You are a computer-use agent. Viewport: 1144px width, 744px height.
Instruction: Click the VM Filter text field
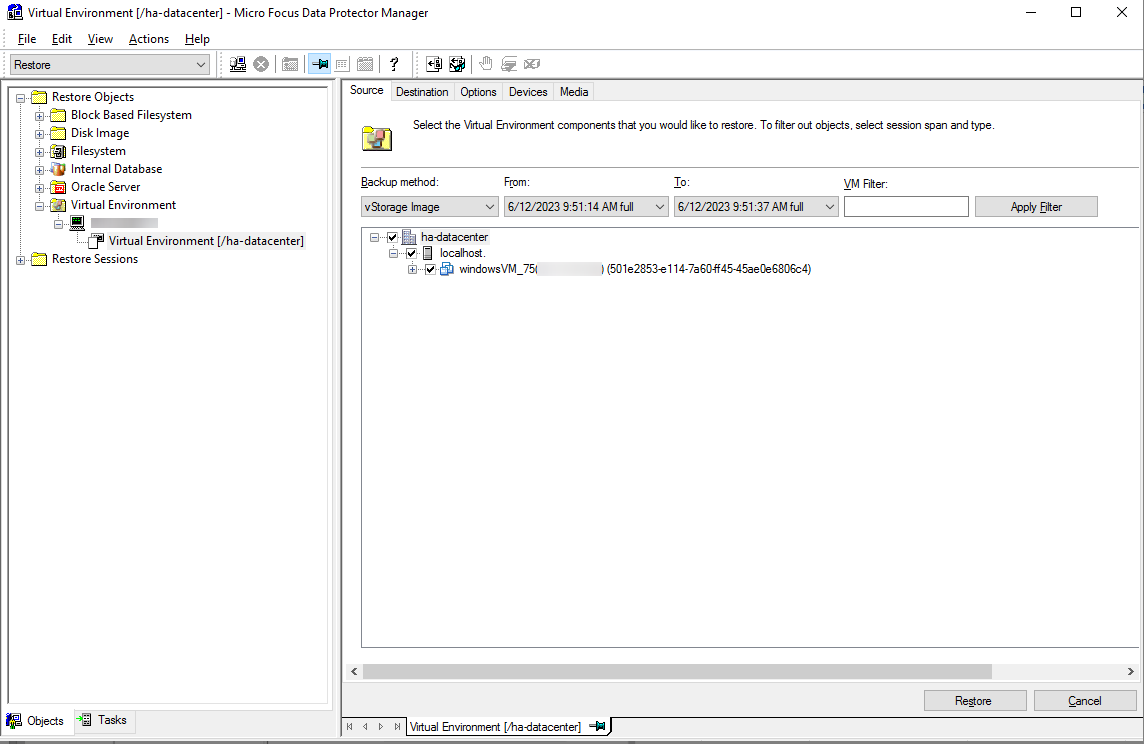pyautogui.click(x=906, y=207)
